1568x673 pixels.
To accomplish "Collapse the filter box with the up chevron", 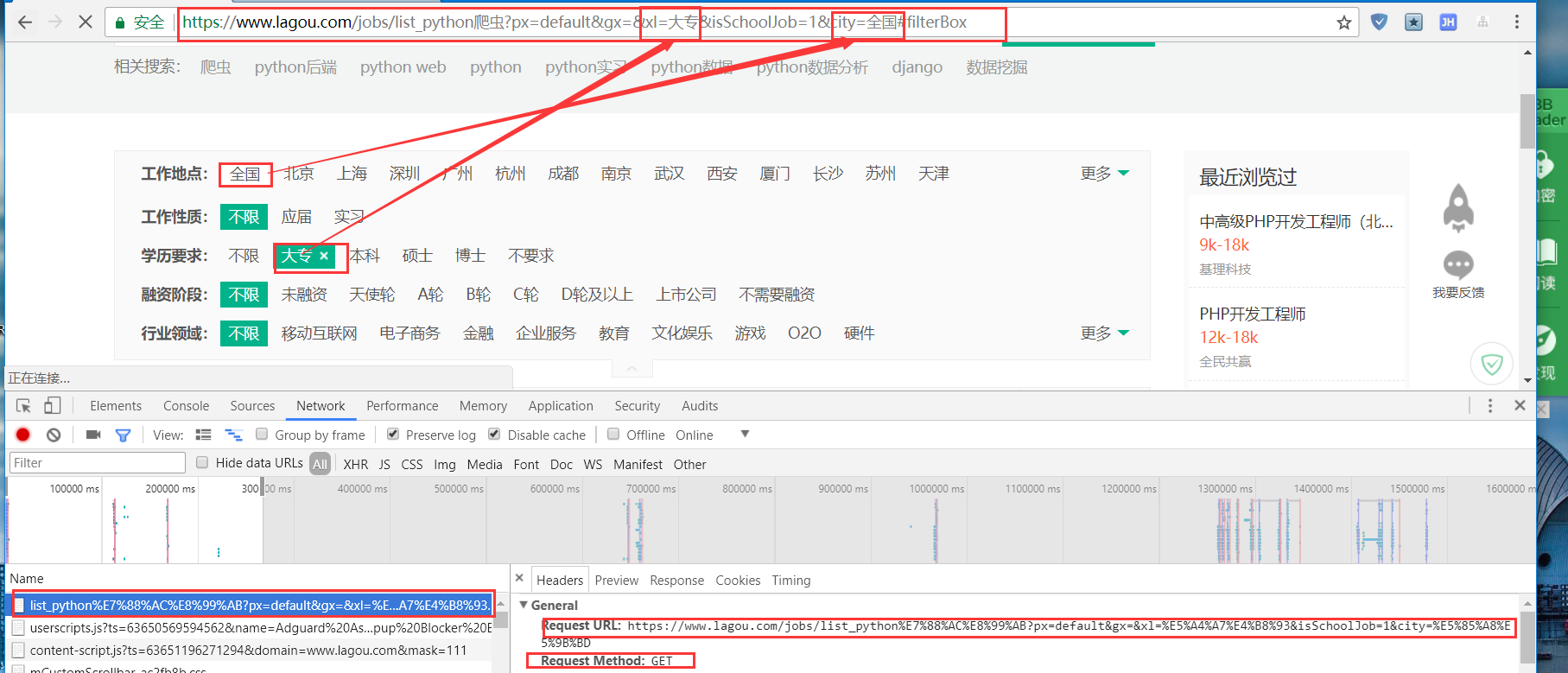I will pos(632,369).
